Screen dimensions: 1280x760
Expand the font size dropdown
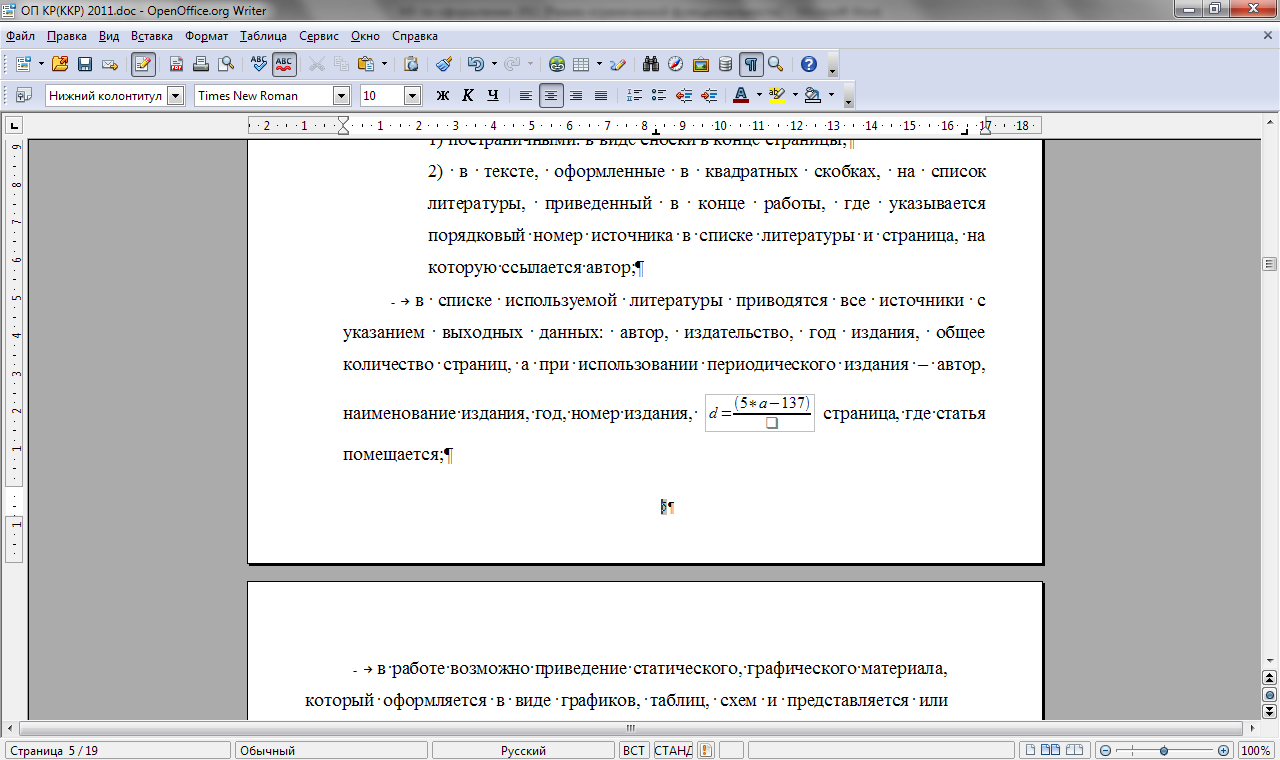coord(412,96)
